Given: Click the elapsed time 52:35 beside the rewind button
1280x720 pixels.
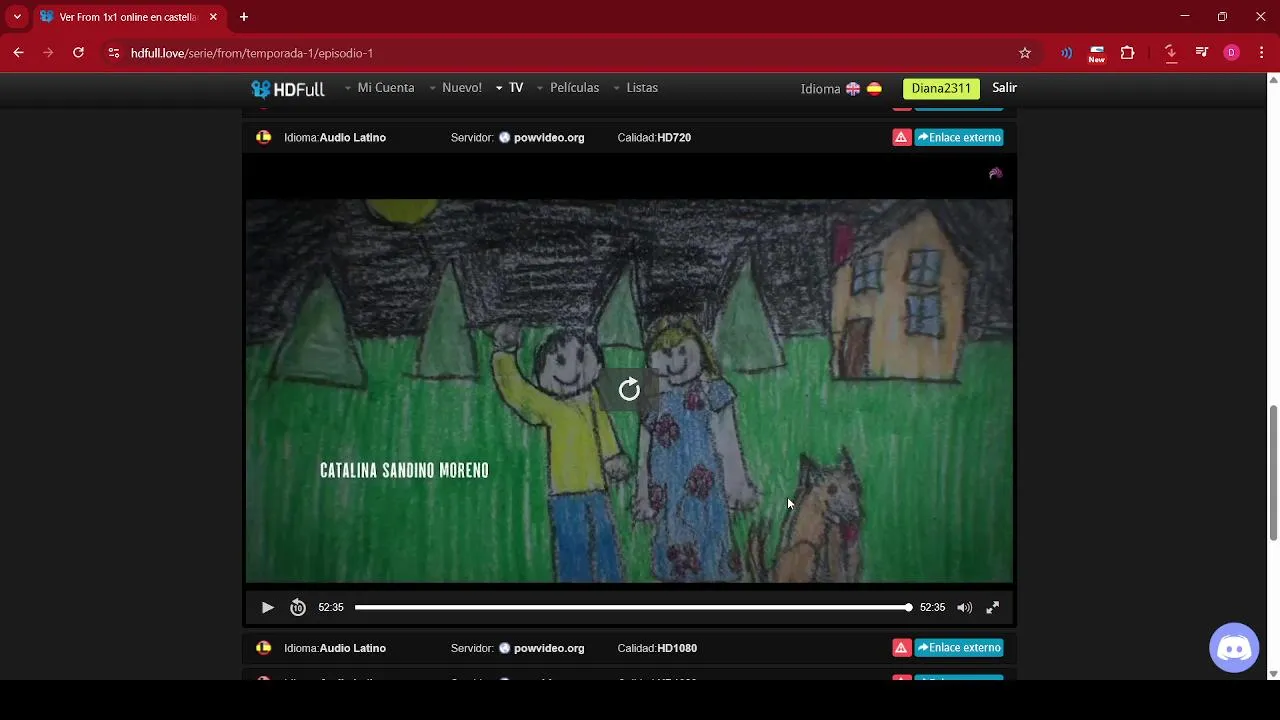Looking at the screenshot, I should click(331, 608).
